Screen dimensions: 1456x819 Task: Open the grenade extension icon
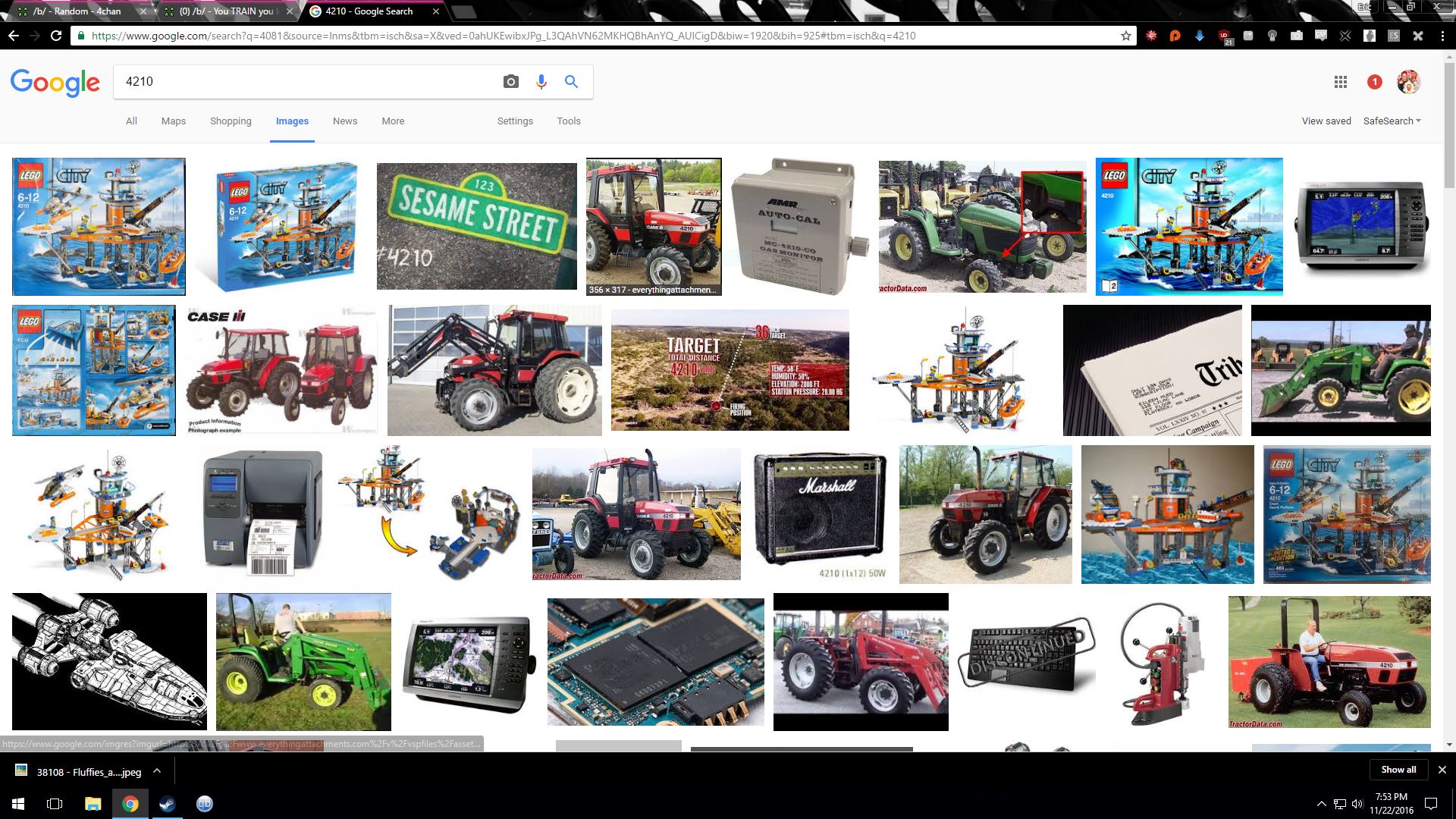point(1370,36)
